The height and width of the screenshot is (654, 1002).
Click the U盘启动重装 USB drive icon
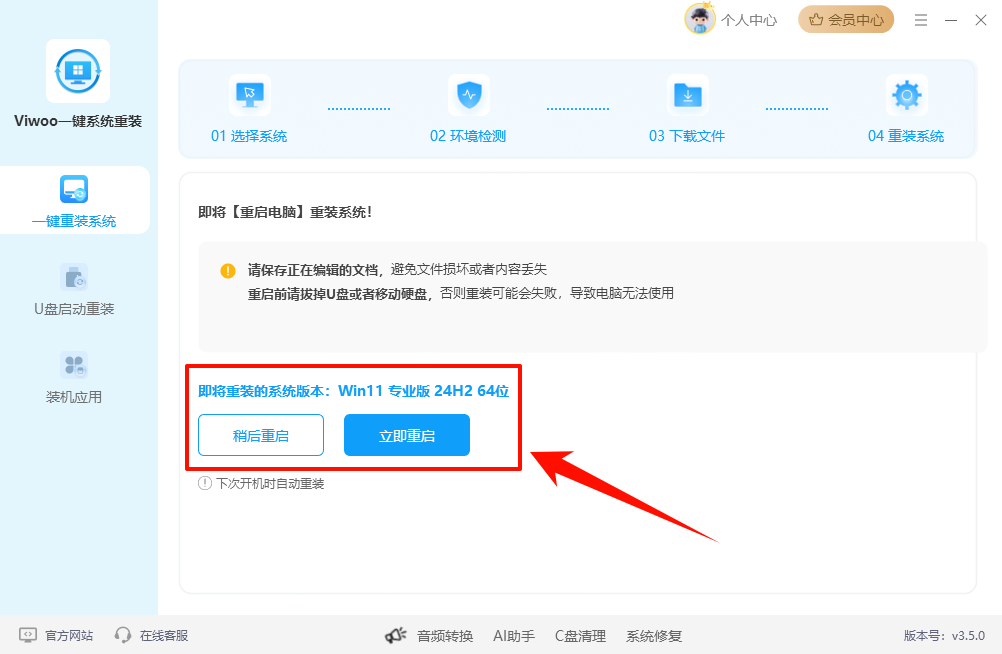74,277
